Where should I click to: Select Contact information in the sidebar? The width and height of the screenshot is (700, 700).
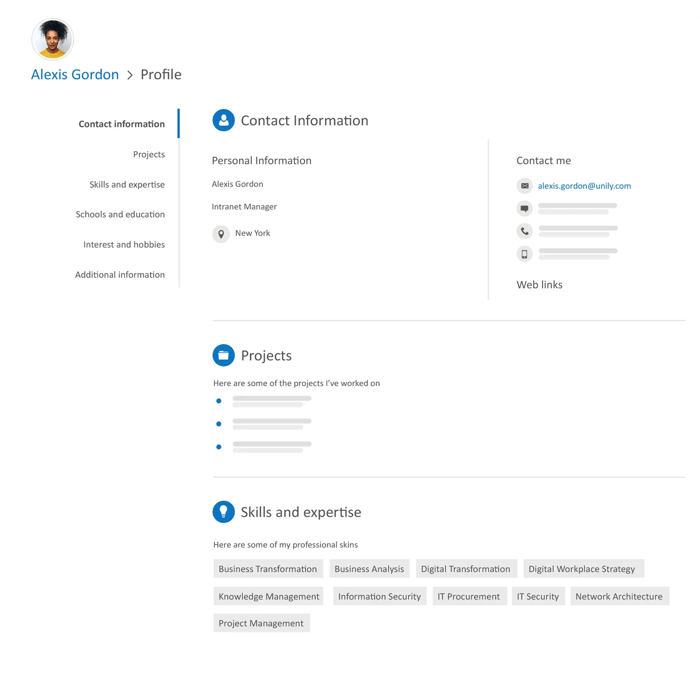(121, 125)
